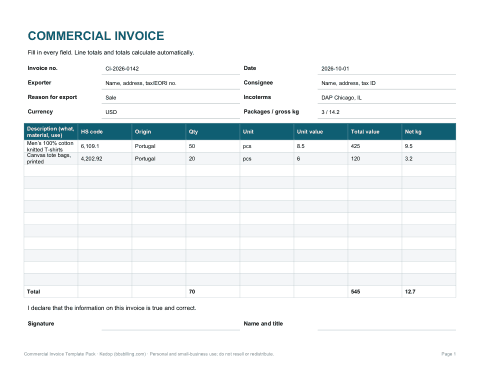Click net kg 9.5 in the T-shirts row
Viewport: 480px width, 371px height.
(x=429, y=146)
